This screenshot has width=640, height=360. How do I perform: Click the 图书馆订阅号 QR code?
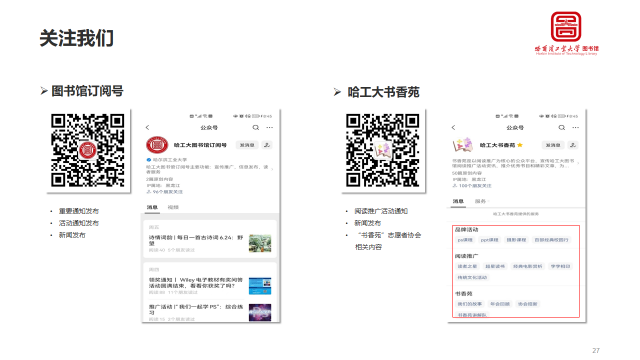pos(88,150)
